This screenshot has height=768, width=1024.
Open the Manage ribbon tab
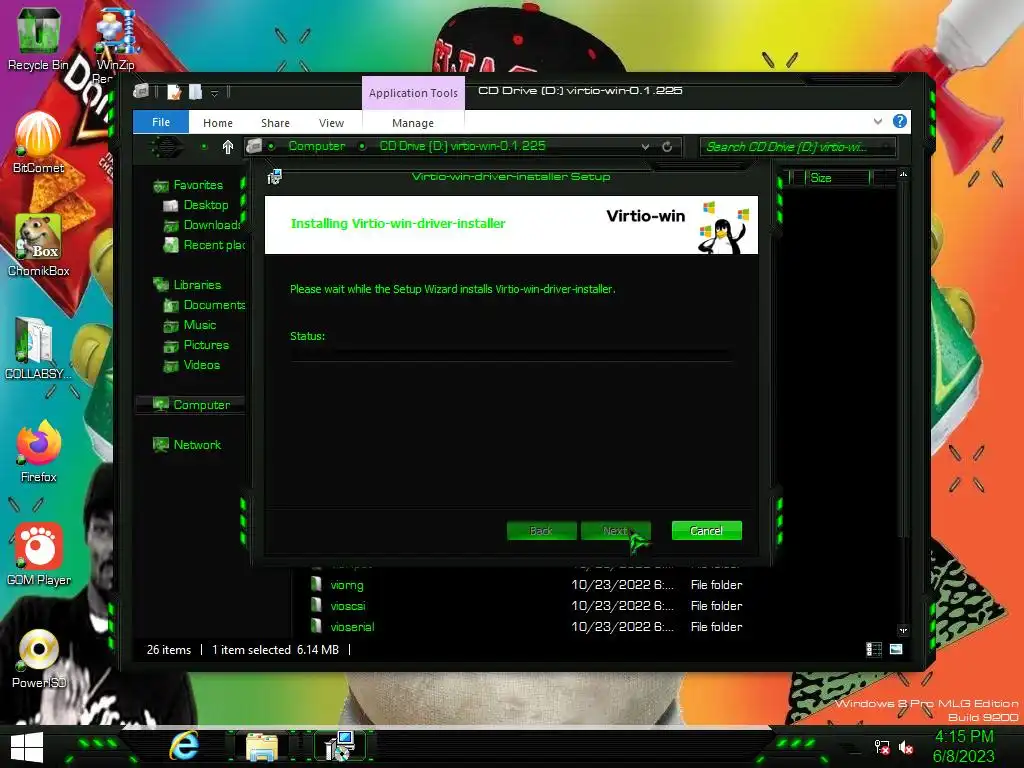click(413, 123)
